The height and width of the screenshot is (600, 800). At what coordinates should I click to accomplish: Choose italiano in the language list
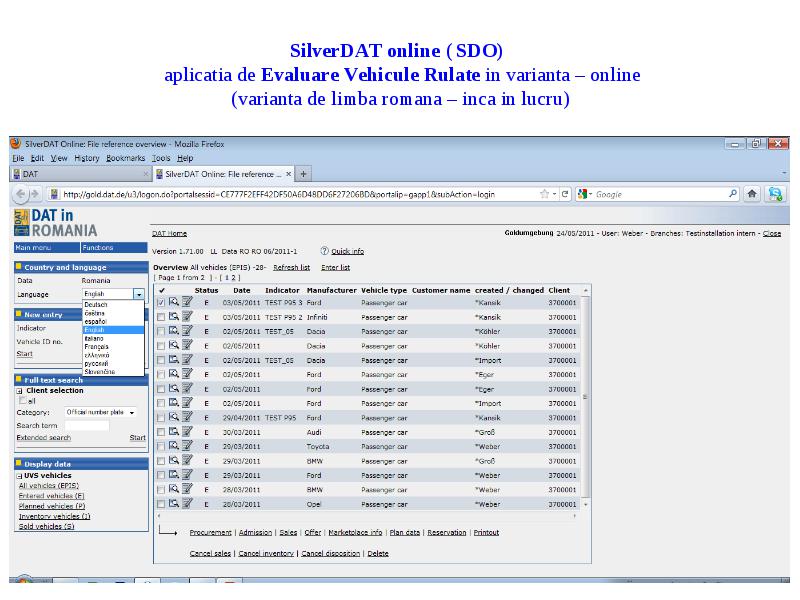pos(94,338)
